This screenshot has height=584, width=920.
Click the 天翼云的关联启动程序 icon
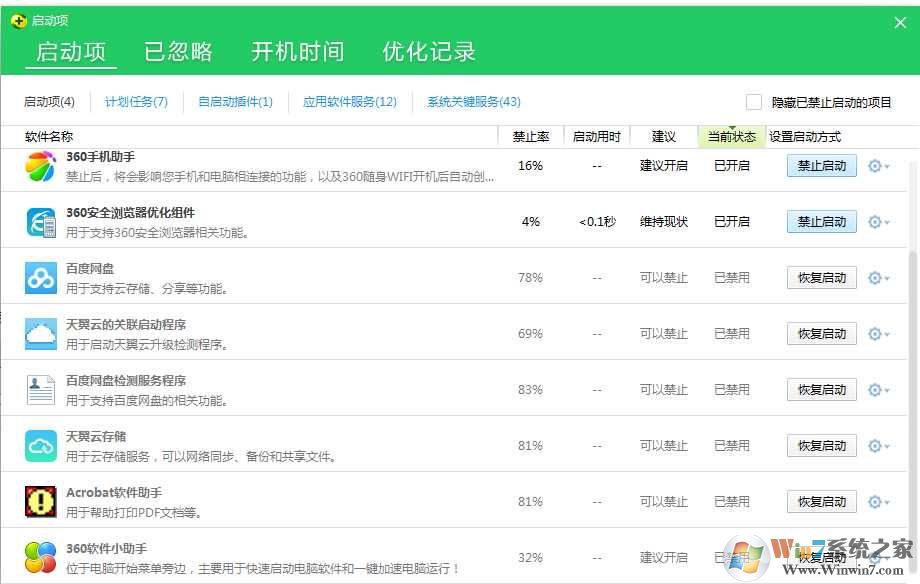click(x=41, y=334)
